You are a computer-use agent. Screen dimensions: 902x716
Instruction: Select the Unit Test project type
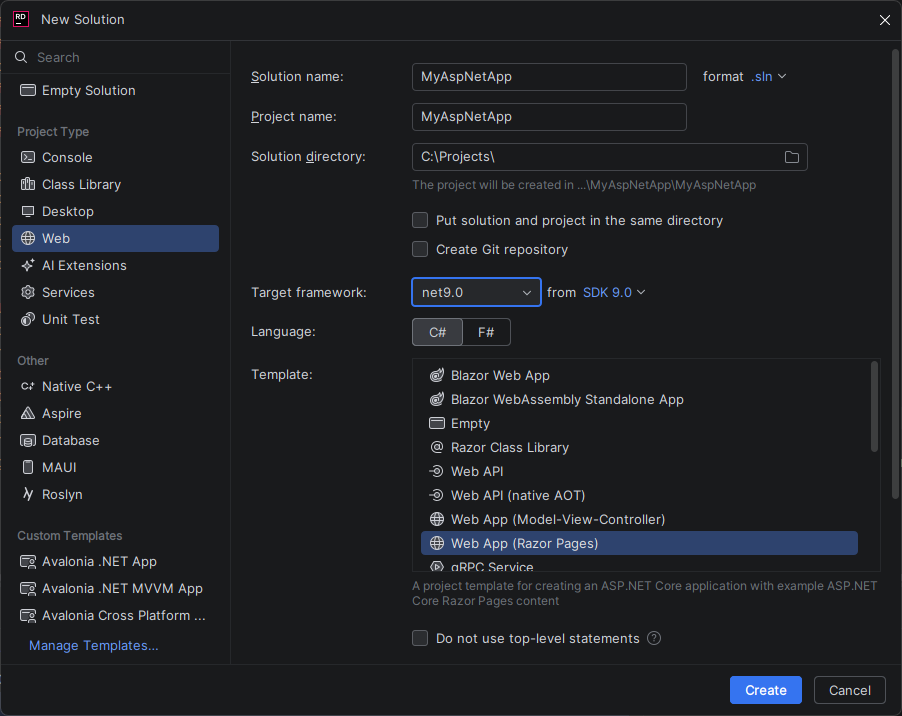pyautogui.click(x=71, y=319)
